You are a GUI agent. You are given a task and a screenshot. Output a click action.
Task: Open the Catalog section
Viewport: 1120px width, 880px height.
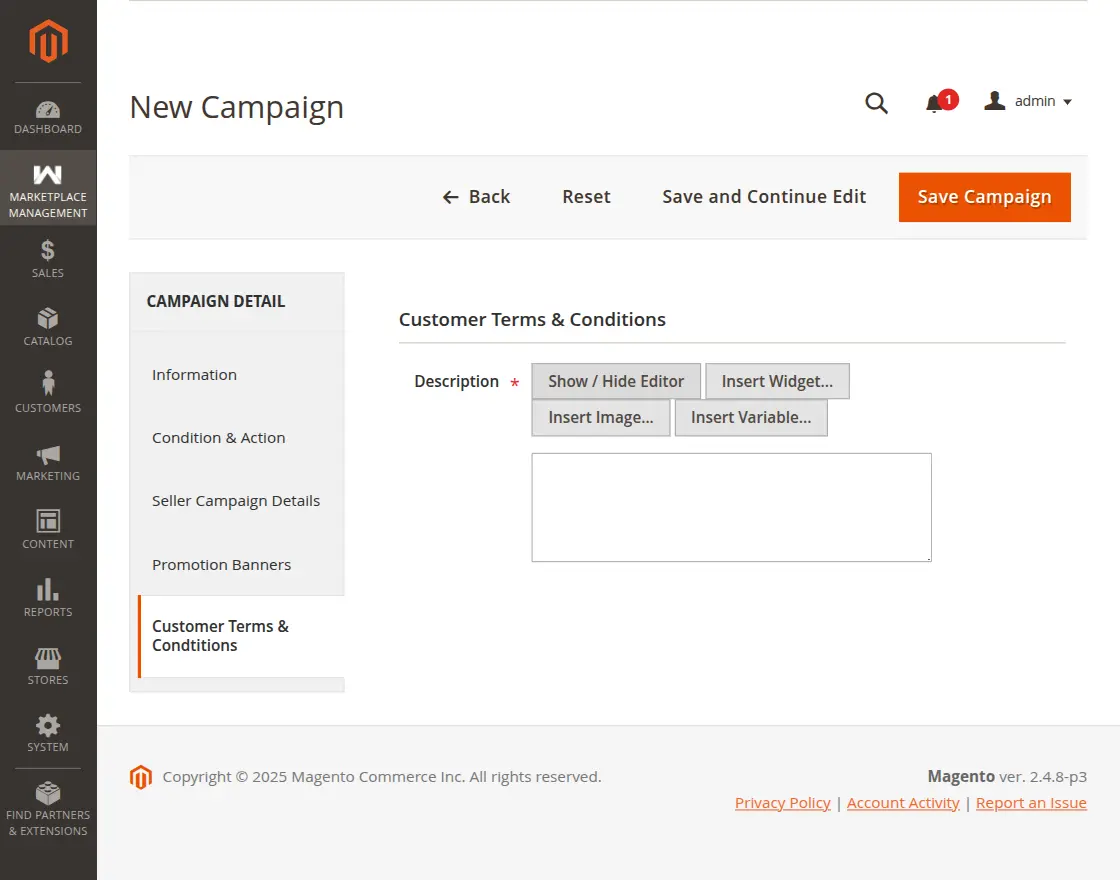pos(48,326)
